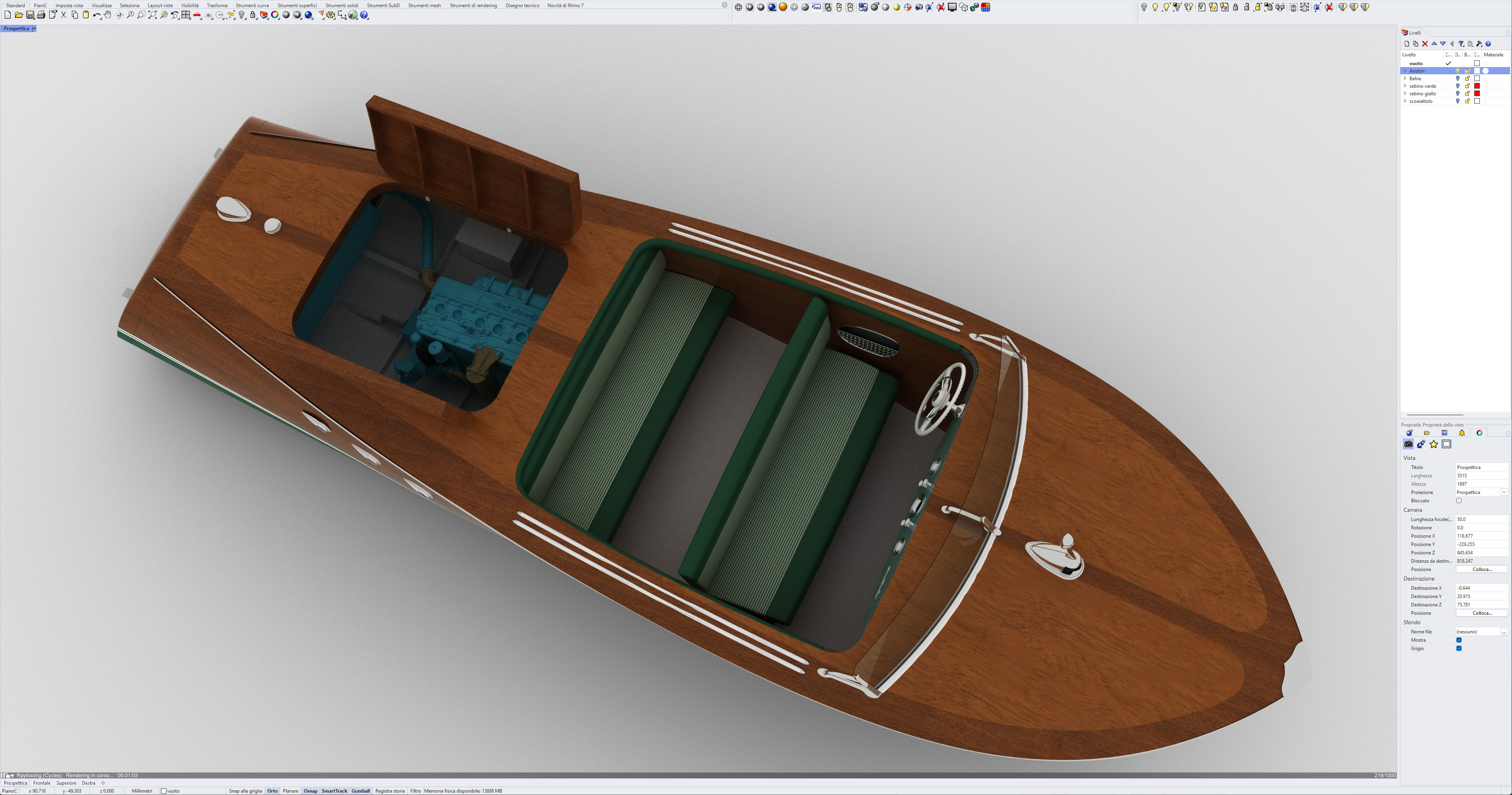Open the Proiezione dropdown
The height and width of the screenshot is (795, 1512).
point(1504,492)
